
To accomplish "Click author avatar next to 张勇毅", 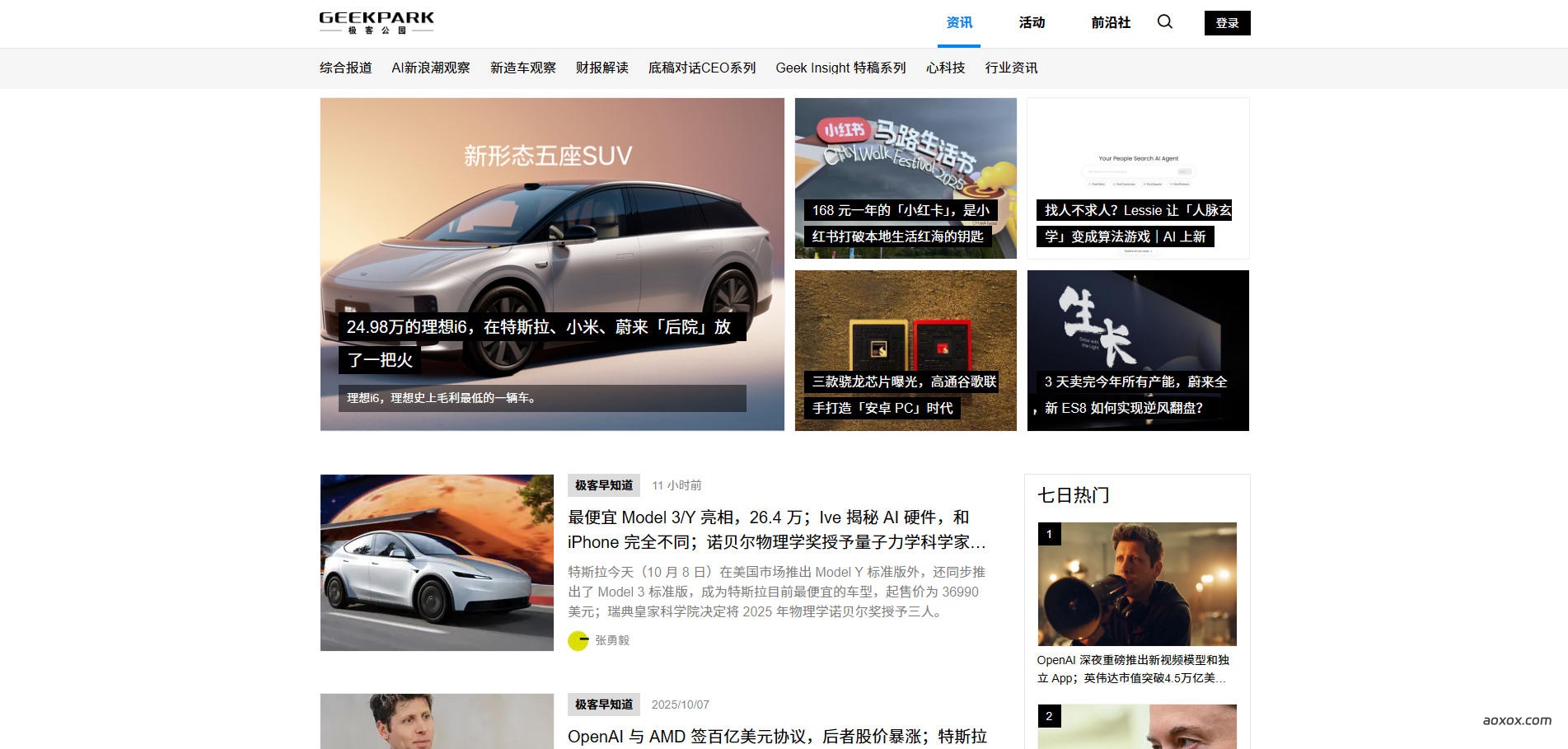I will point(578,640).
